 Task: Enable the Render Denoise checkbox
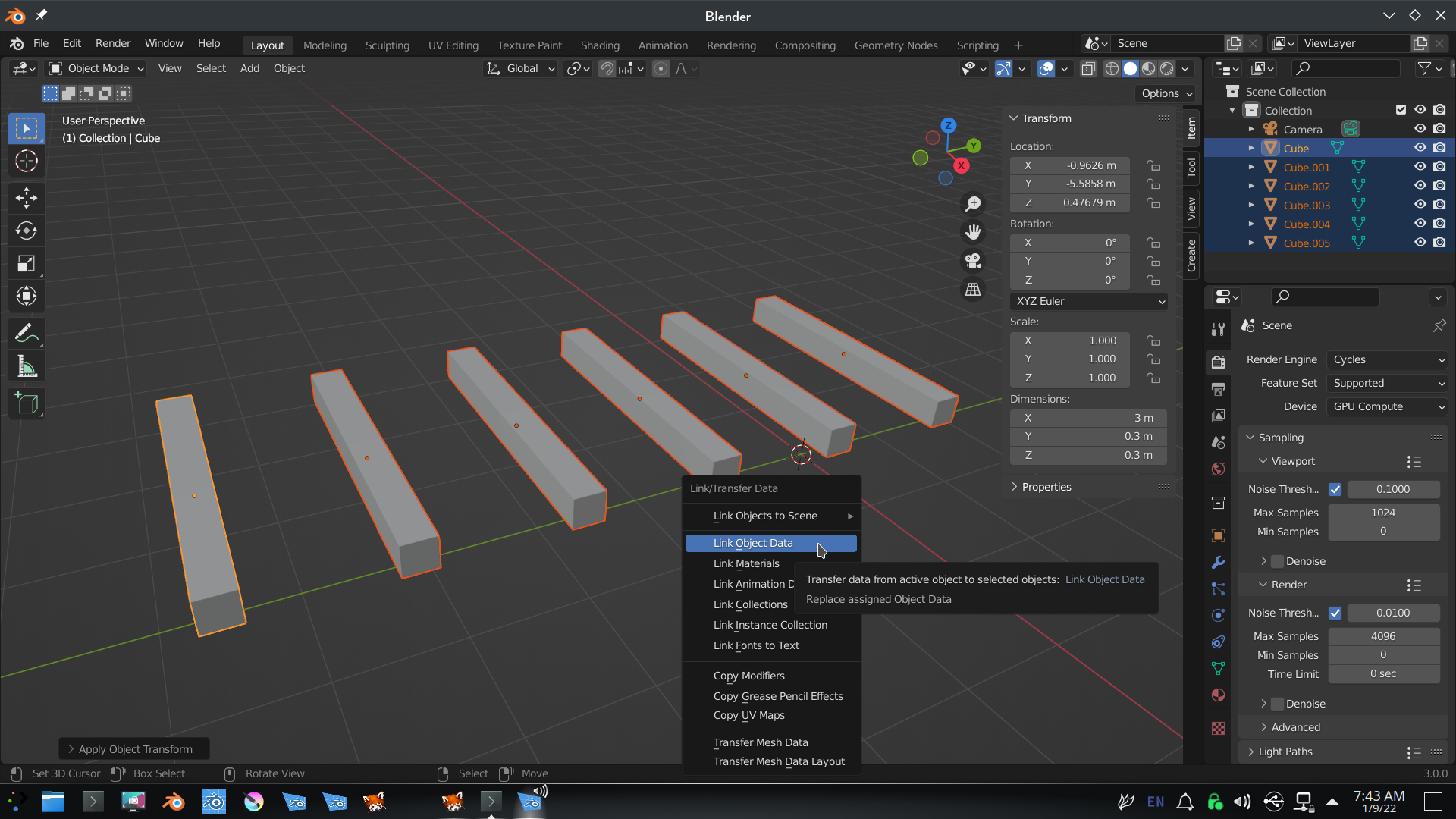(x=1278, y=704)
